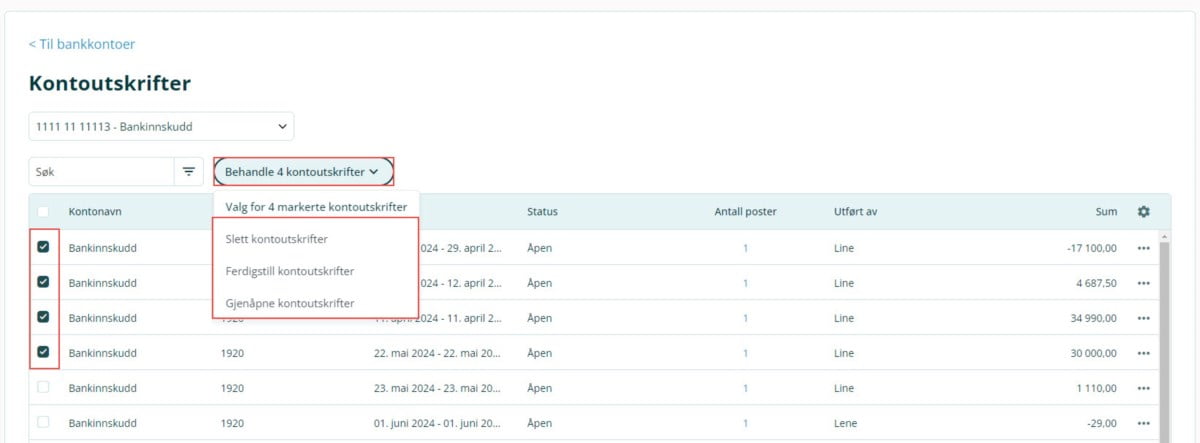Screen dimensions: 1200x443
Task: Choose Gjenåpne kontoutskrifter option
Action: point(289,303)
